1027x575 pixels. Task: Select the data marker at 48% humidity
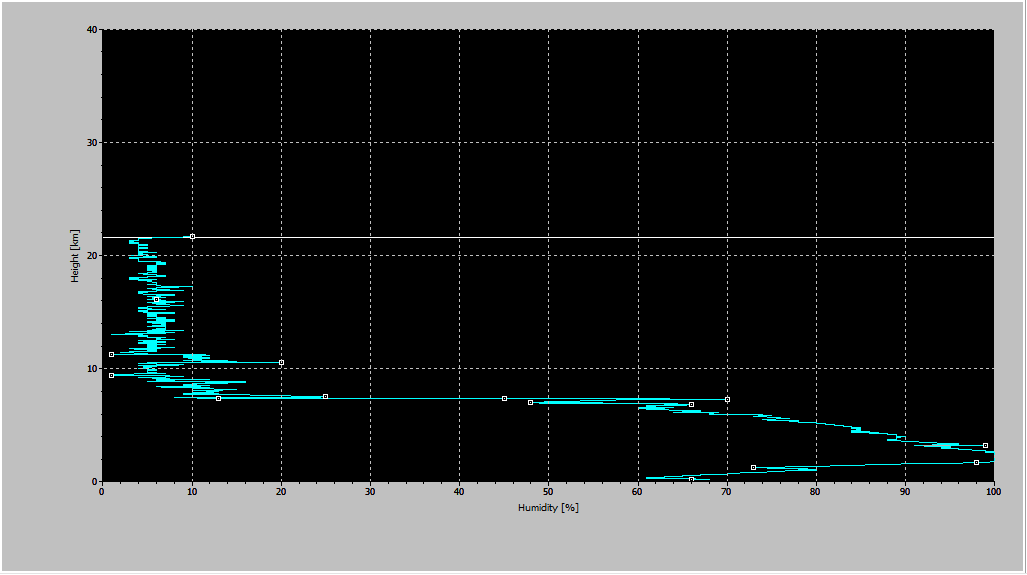(x=530, y=402)
